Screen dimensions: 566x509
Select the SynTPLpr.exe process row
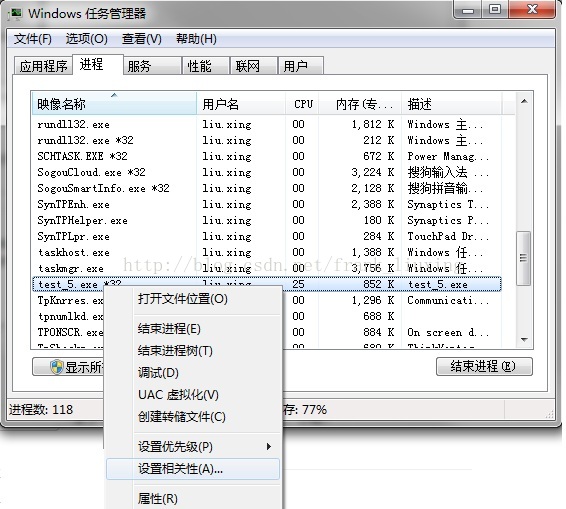tap(266, 236)
